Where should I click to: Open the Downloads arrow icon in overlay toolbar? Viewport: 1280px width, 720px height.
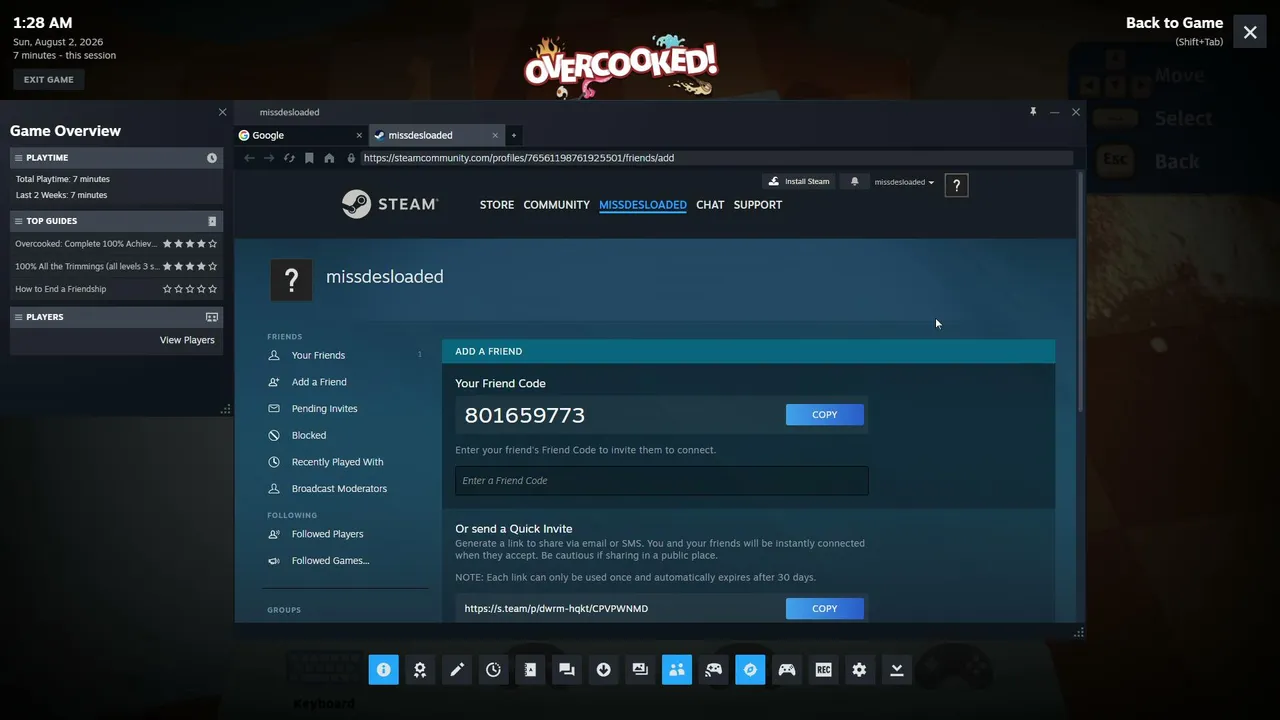tap(603, 670)
